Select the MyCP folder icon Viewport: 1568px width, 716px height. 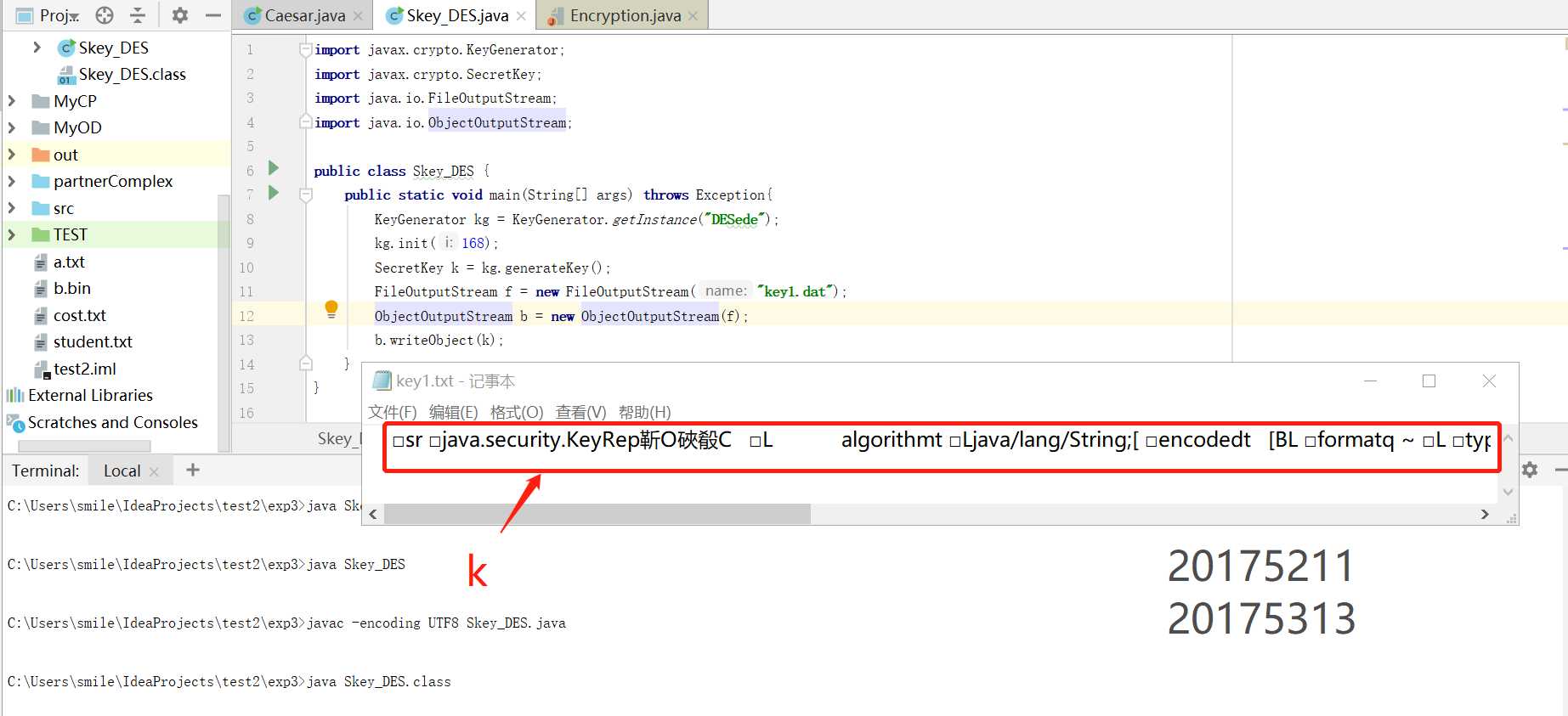(40, 101)
